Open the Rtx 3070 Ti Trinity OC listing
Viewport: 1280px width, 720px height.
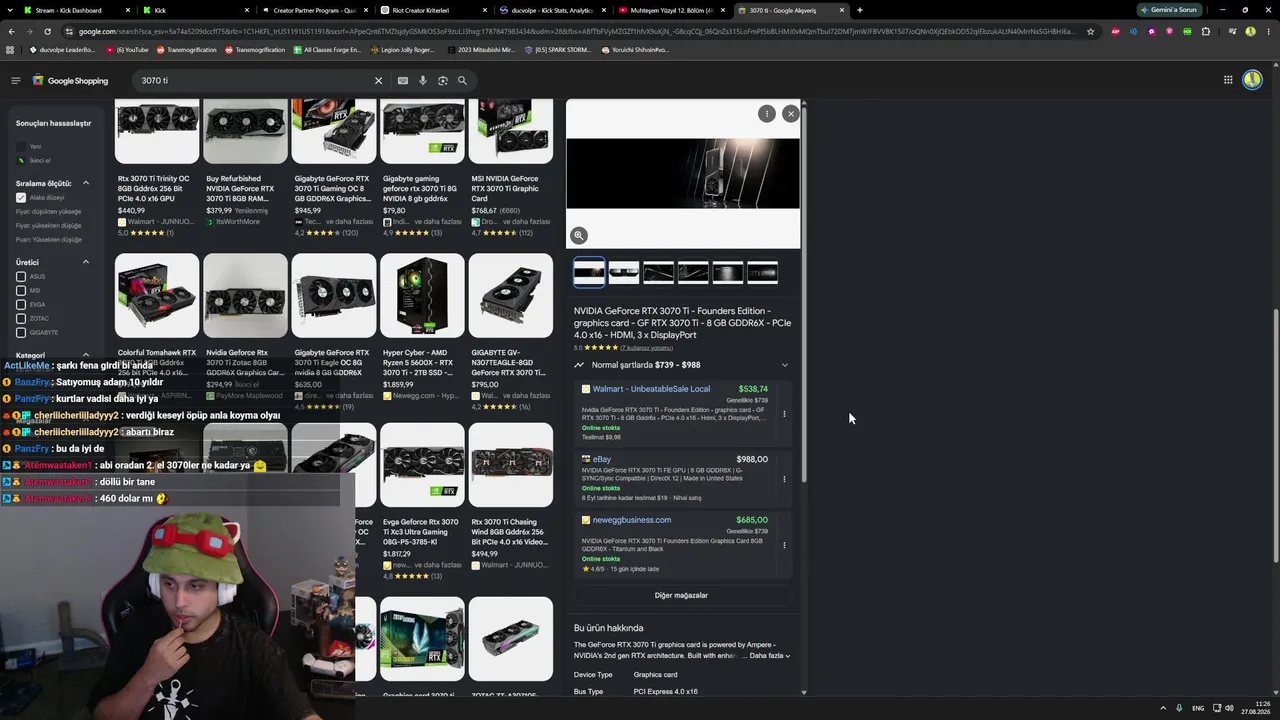157,167
